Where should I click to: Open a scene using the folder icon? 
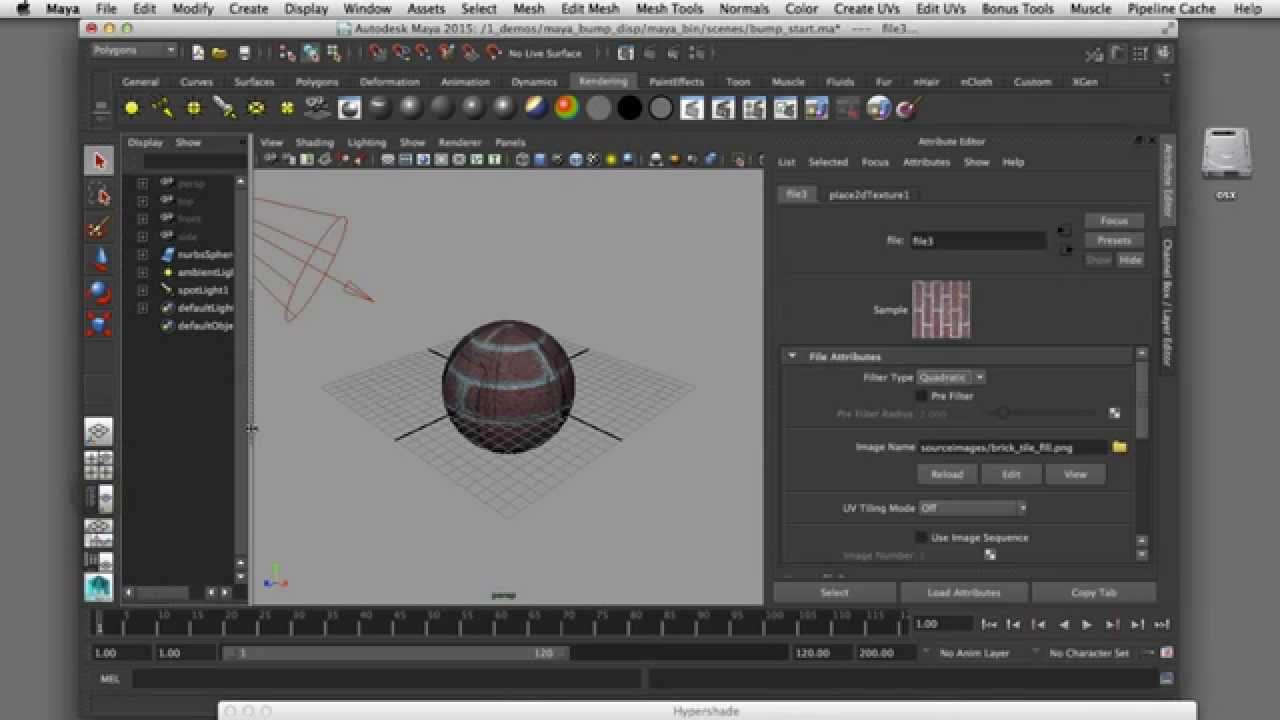[220, 53]
